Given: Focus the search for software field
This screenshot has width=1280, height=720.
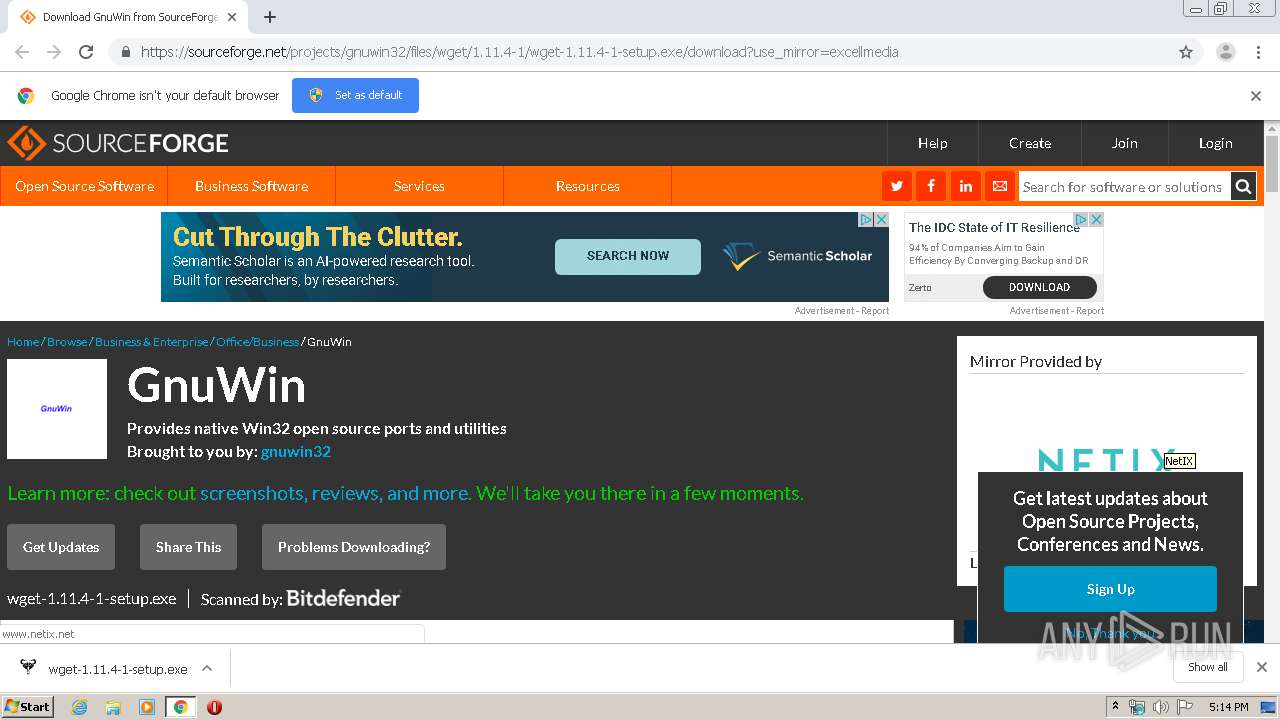Looking at the screenshot, I should click(1123, 186).
